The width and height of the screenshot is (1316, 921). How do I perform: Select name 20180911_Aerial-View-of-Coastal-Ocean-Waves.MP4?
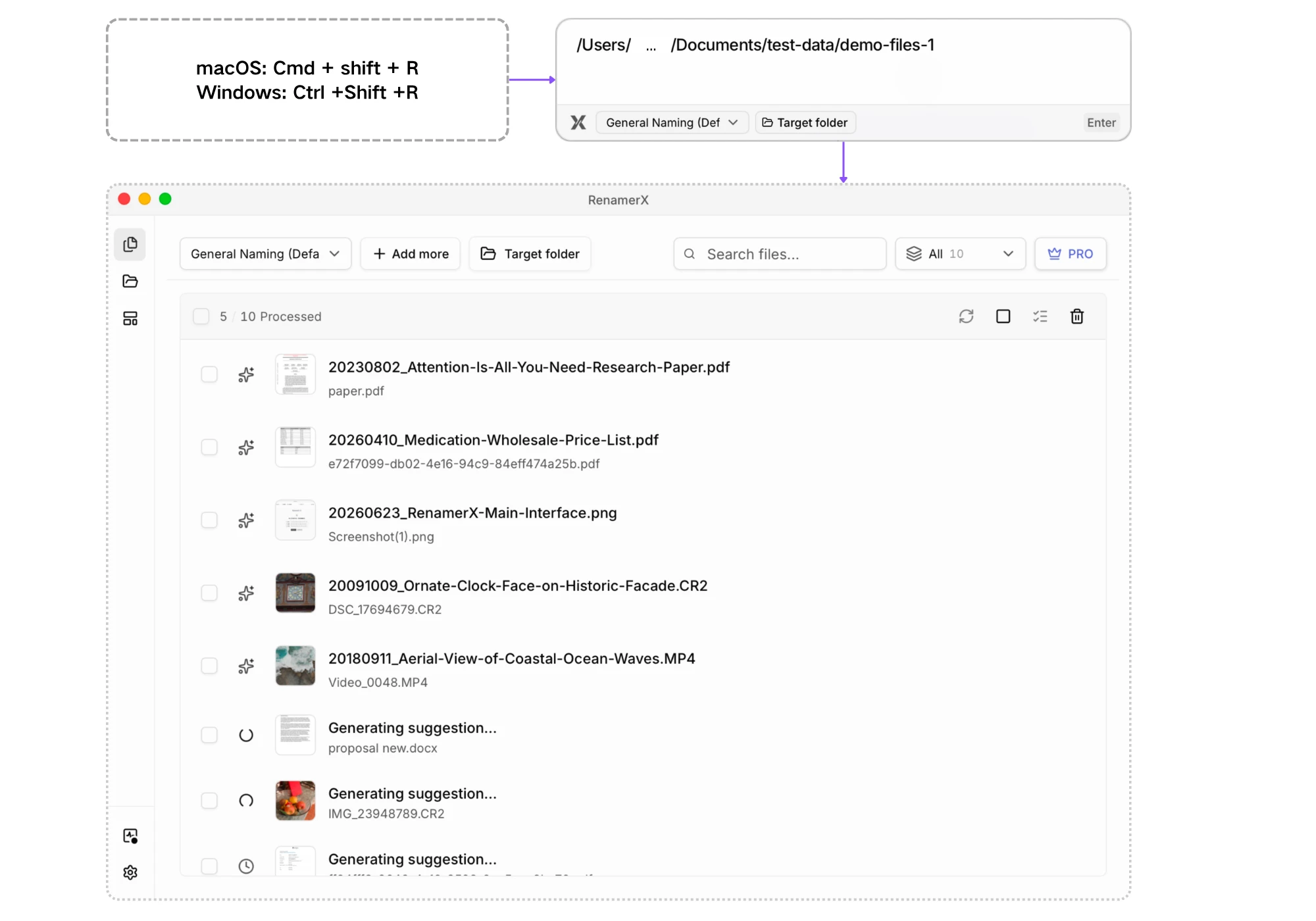click(512, 659)
